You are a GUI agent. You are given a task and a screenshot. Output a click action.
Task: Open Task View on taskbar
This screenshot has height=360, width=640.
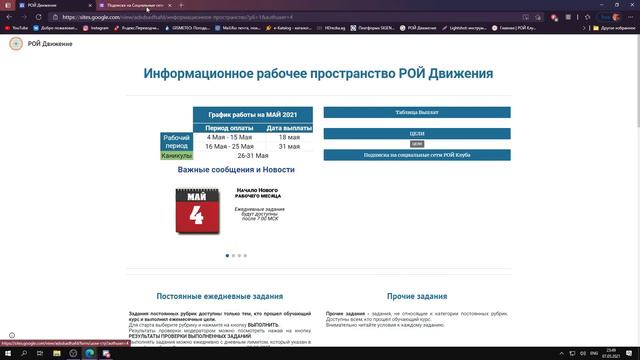pos(40,353)
